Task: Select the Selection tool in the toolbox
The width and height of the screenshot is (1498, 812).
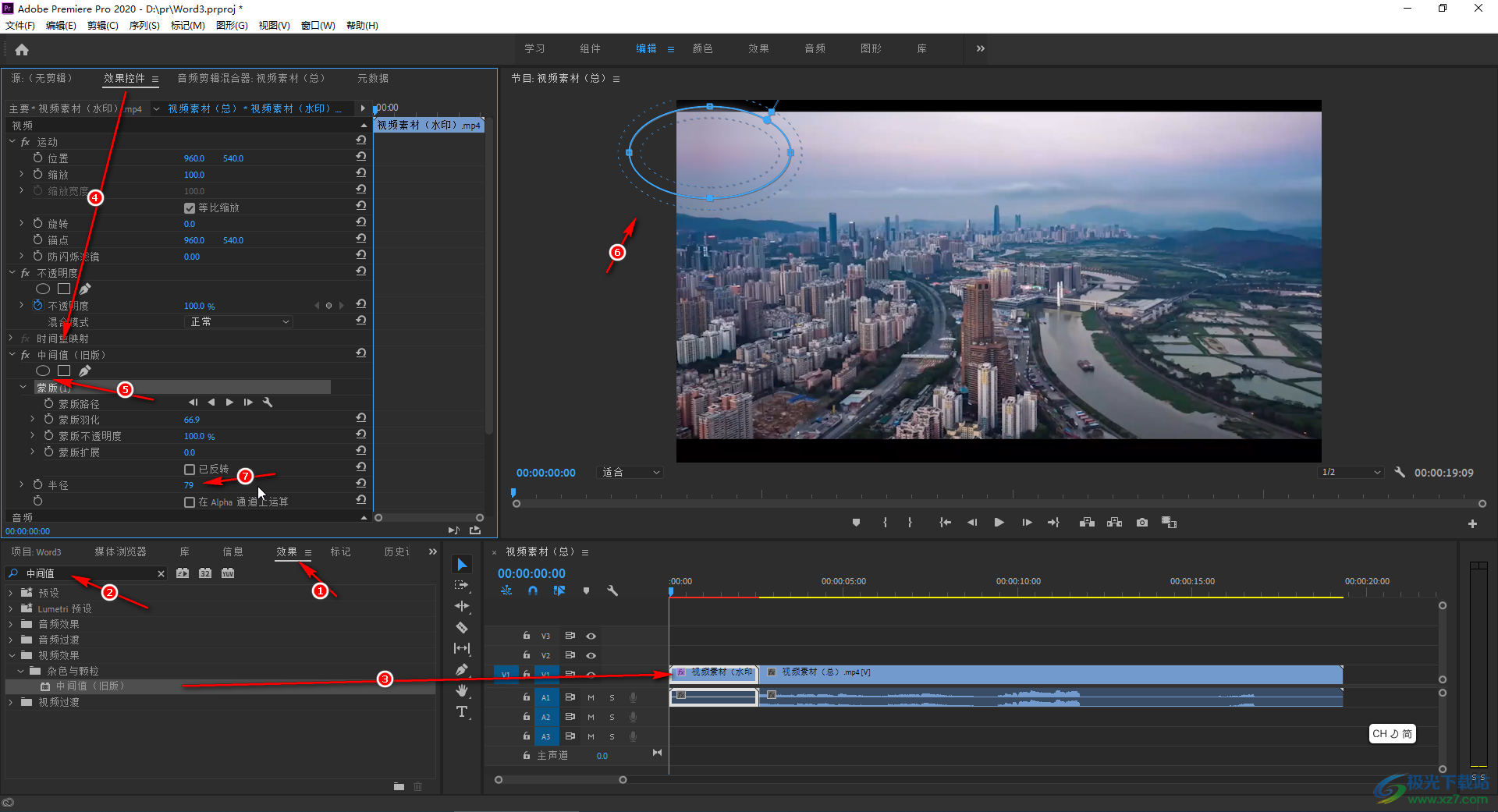Action: (x=462, y=564)
